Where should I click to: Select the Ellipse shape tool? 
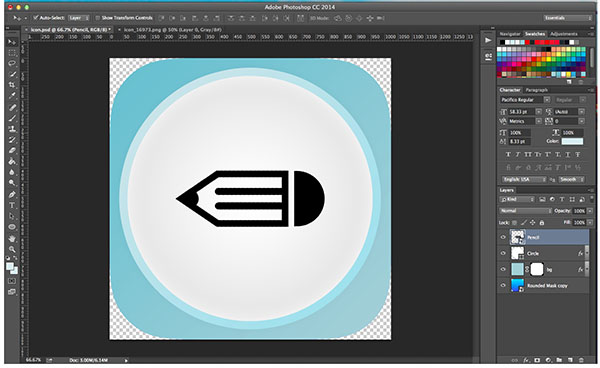[x=12, y=227]
